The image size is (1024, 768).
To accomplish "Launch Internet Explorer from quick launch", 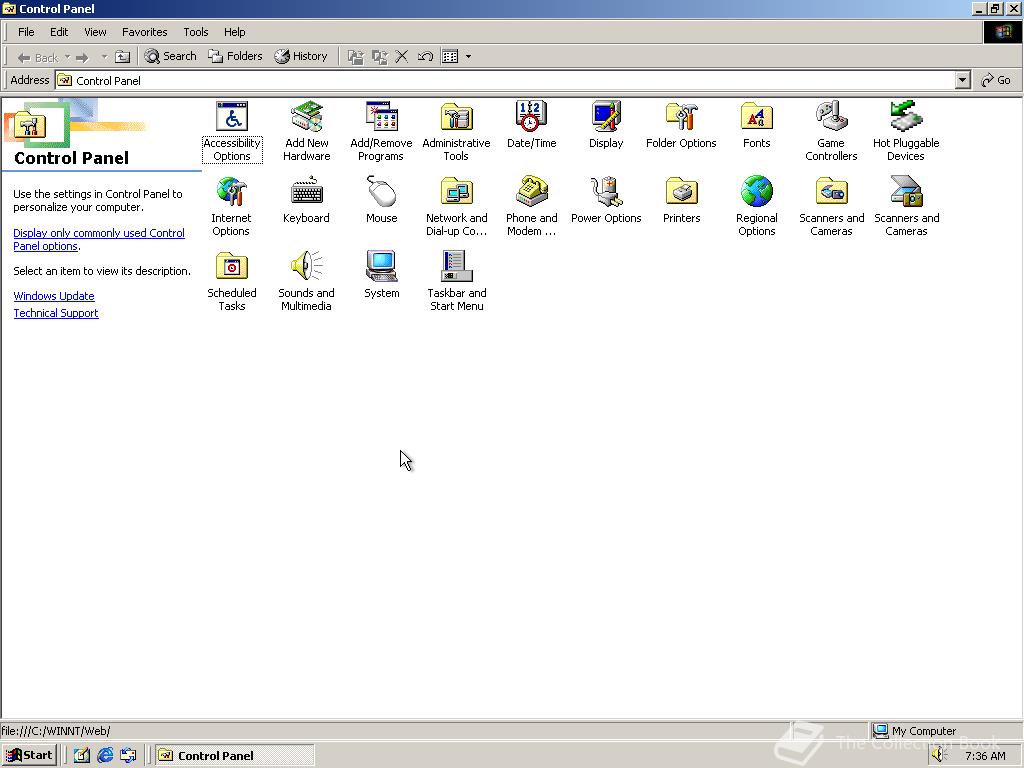I will tap(104, 756).
